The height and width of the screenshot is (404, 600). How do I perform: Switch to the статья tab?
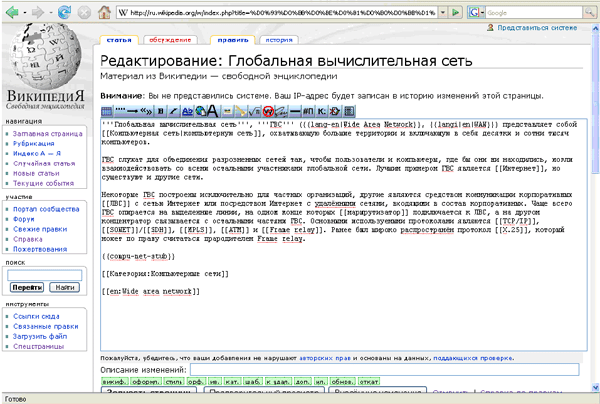point(119,40)
